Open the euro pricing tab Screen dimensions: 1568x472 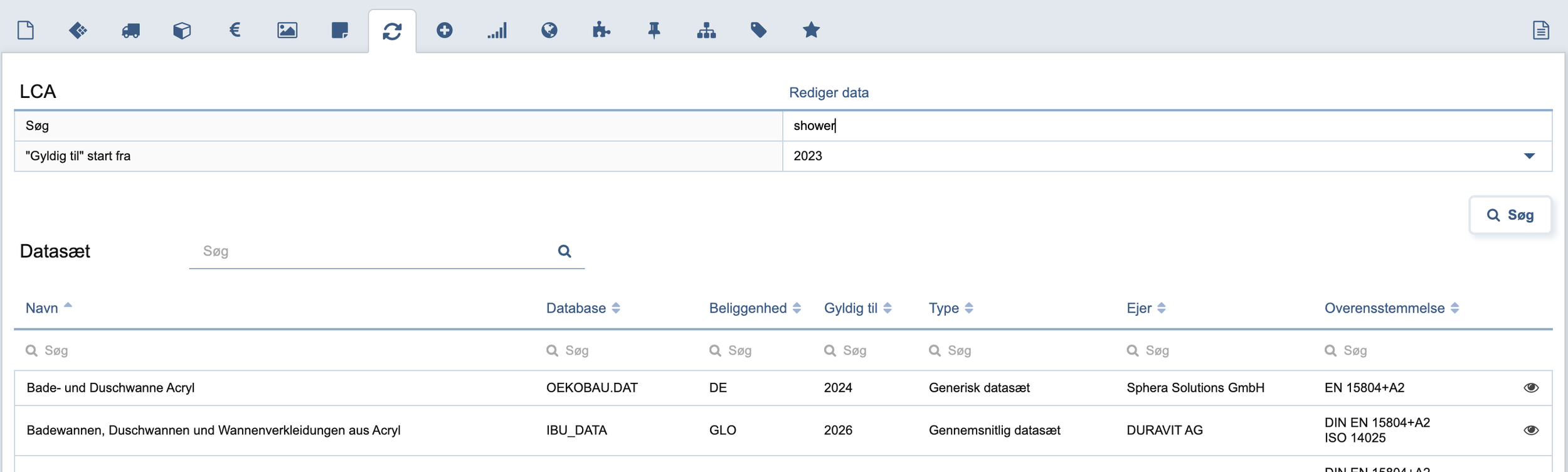tap(235, 30)
